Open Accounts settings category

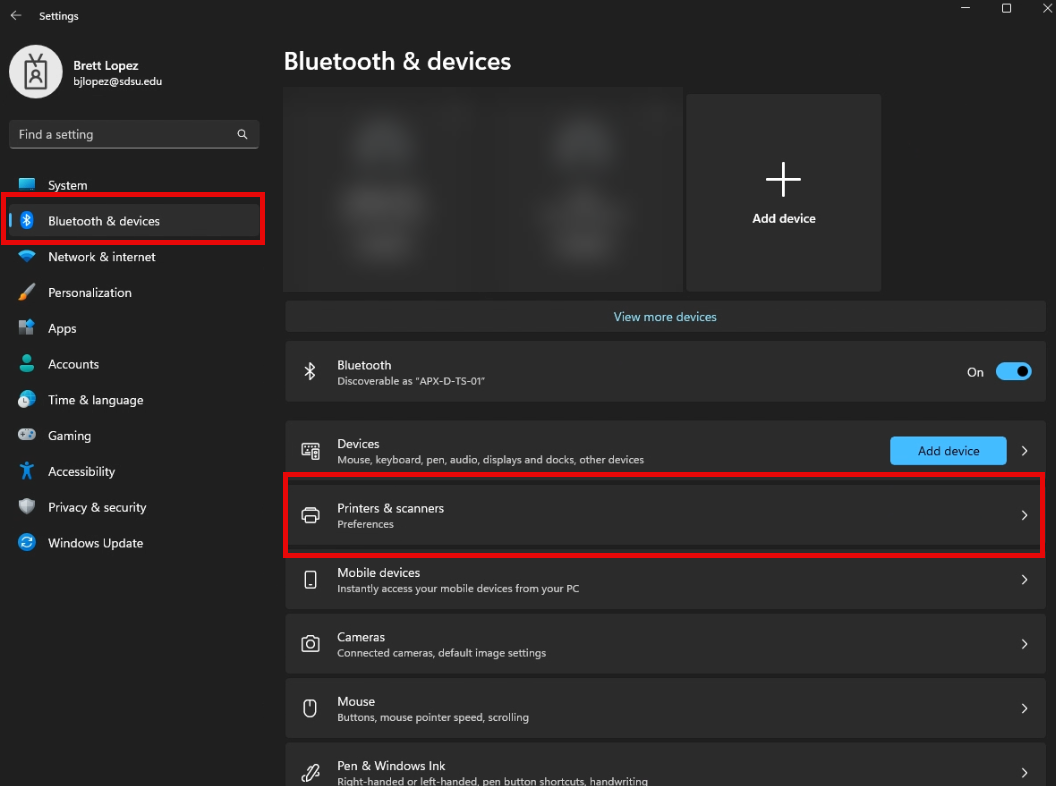(134, 364)
